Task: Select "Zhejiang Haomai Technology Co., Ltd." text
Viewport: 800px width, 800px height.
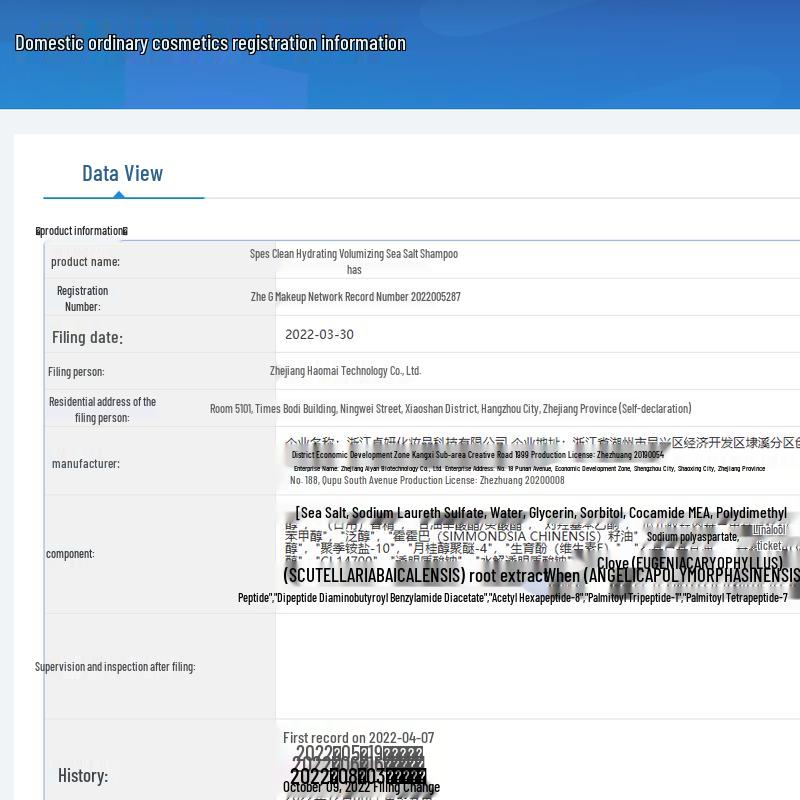Action: [345, 371]
